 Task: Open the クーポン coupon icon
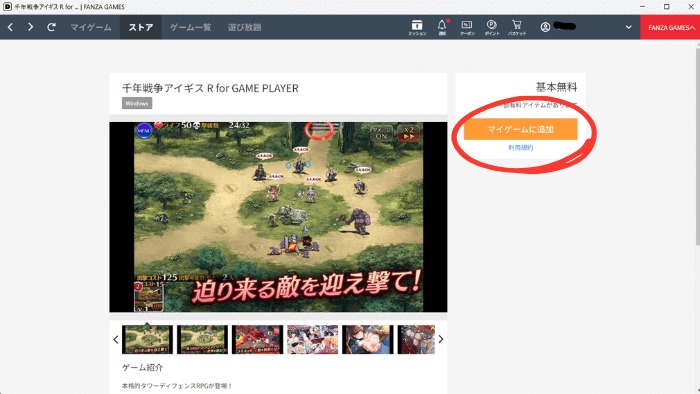tap(467, 27)
